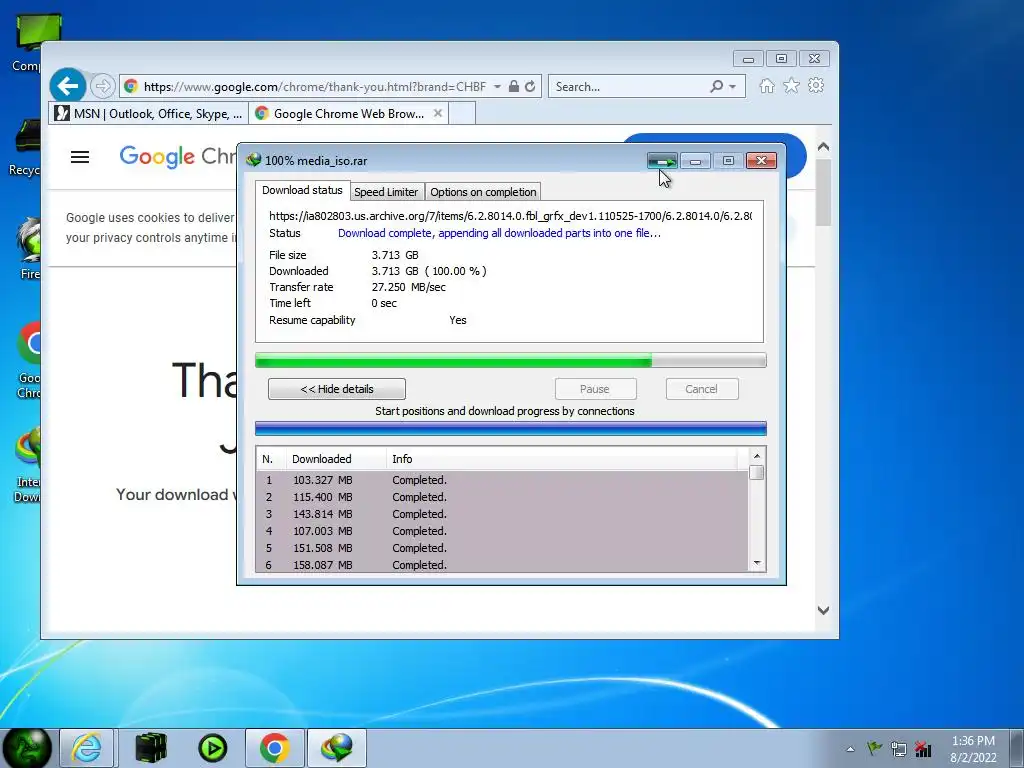Open the Firefox desktop shortcut

pos(29,250)
